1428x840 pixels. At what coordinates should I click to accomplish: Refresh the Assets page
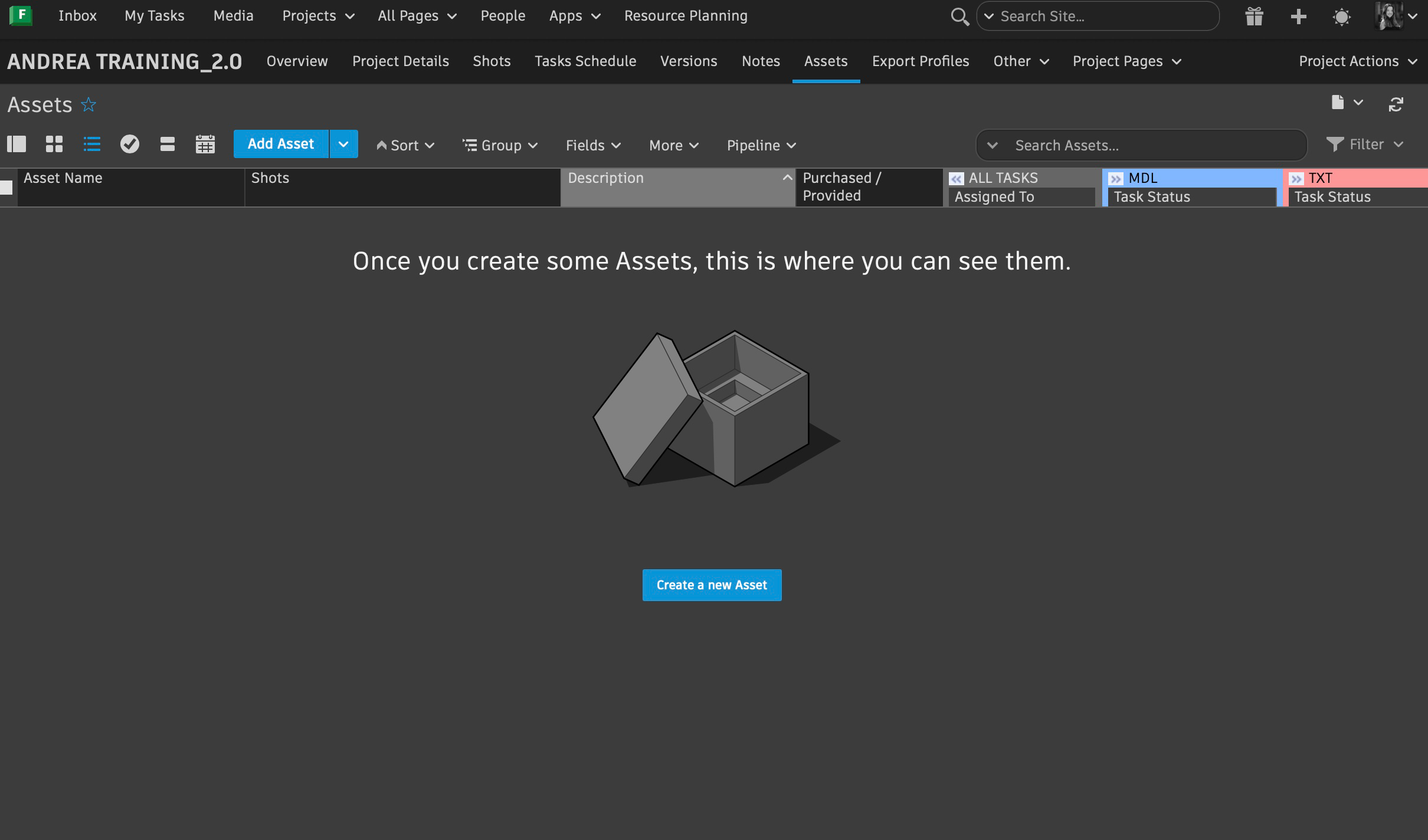point(1396,104)
